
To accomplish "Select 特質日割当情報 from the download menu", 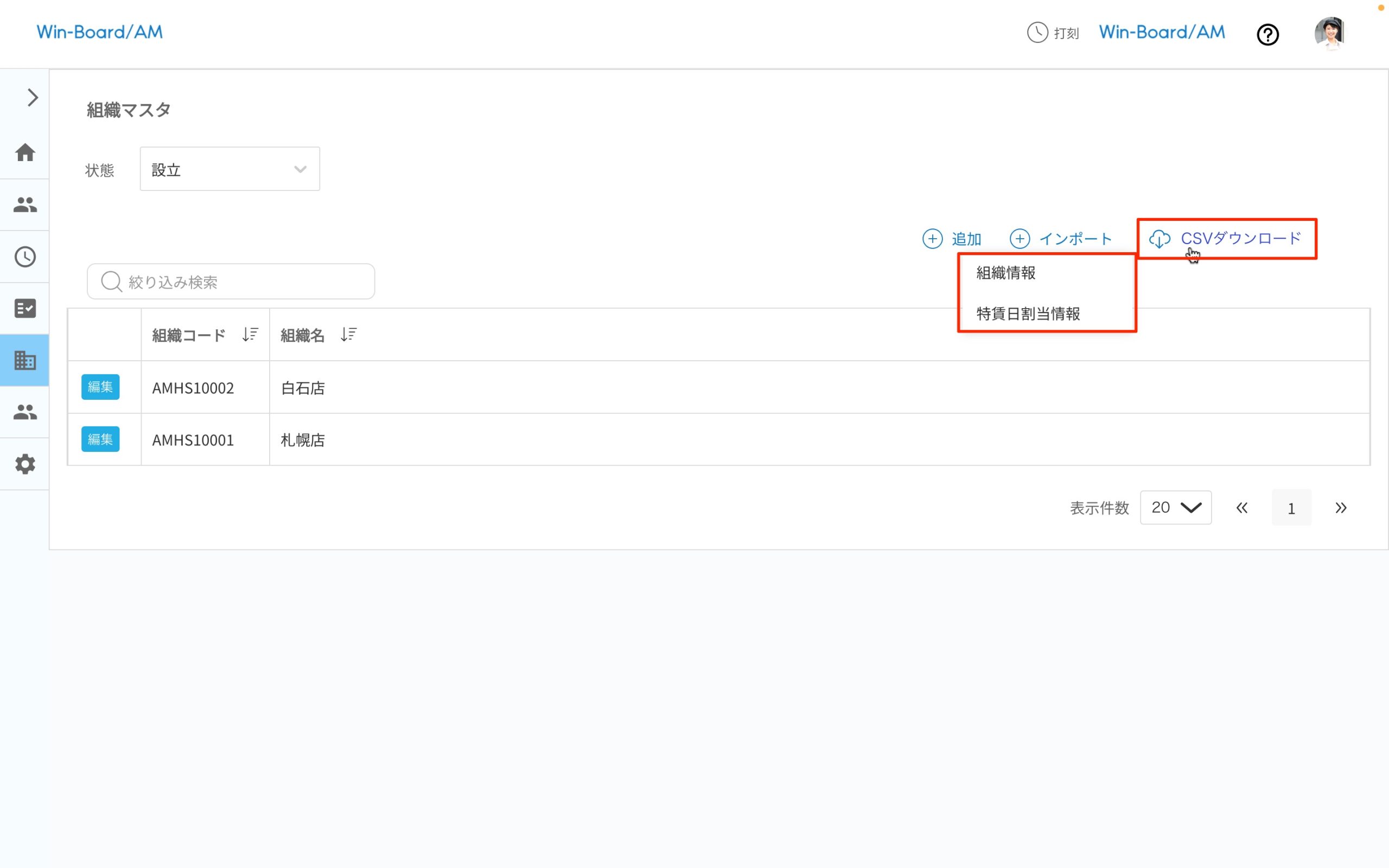I will point(1028,314).
